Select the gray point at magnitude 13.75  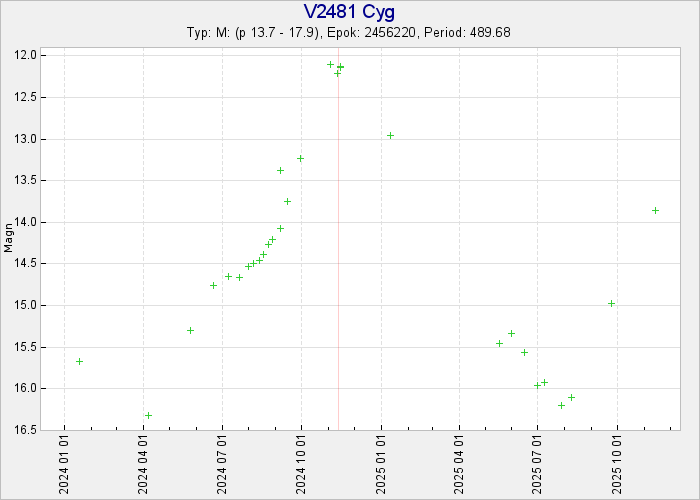[287, 201]
